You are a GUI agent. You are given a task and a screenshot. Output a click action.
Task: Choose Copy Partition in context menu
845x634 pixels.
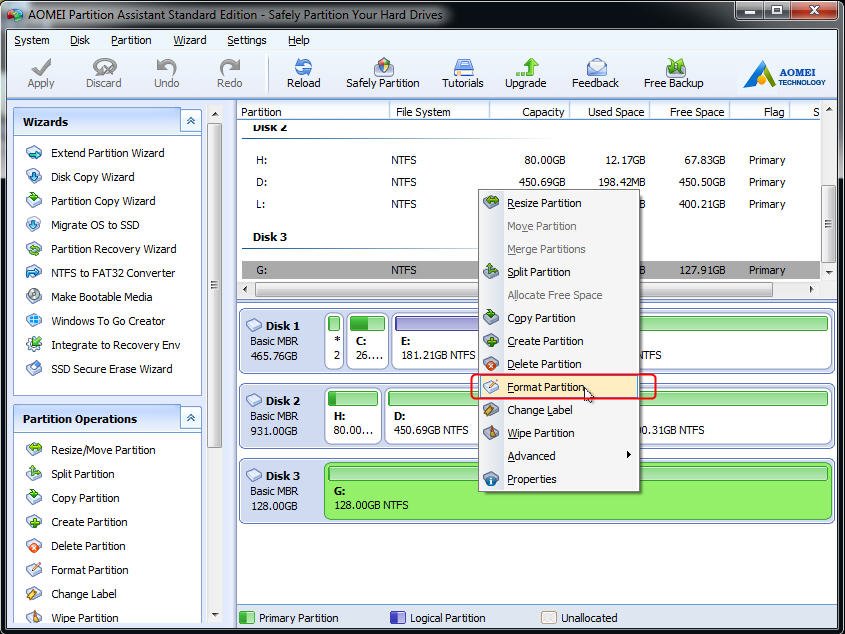pos(558,318)
